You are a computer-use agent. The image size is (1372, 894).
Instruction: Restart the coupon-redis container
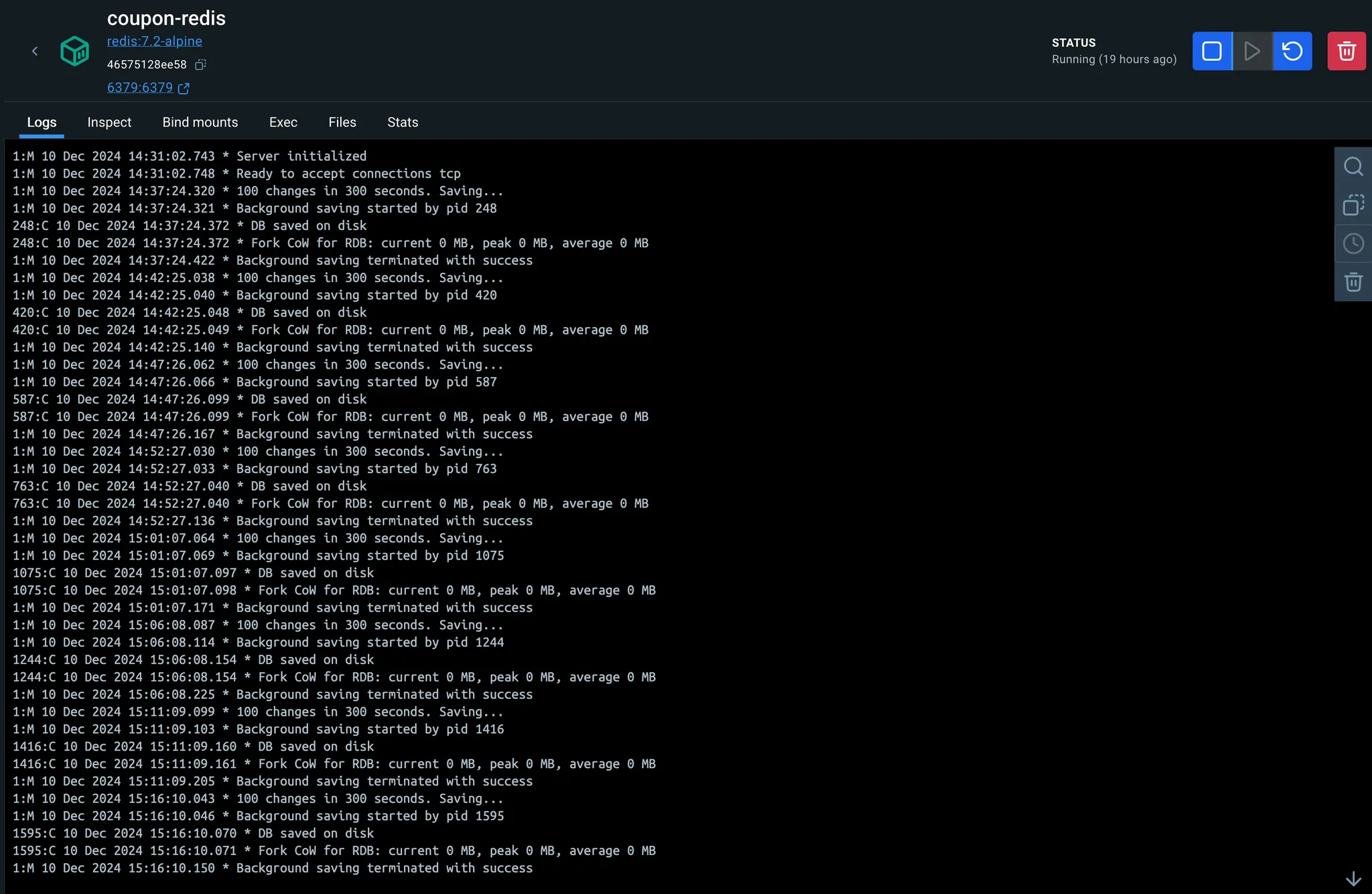click(x=1292, y=51)
